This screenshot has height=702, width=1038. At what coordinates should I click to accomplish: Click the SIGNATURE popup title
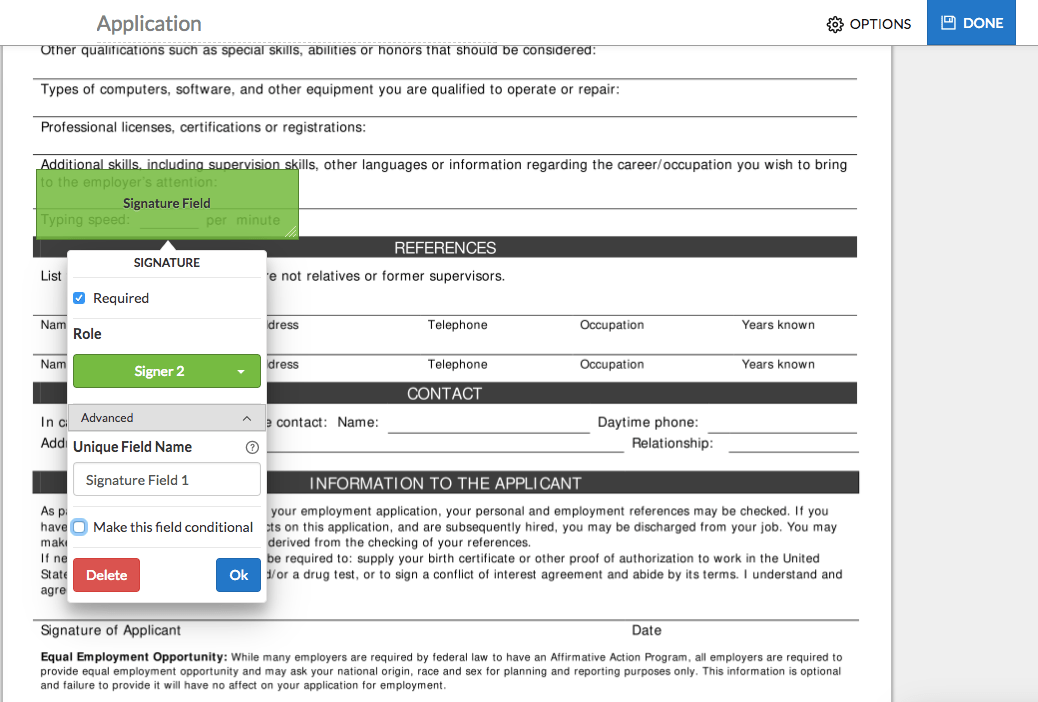pyautogui.click(x=167, y=263)
